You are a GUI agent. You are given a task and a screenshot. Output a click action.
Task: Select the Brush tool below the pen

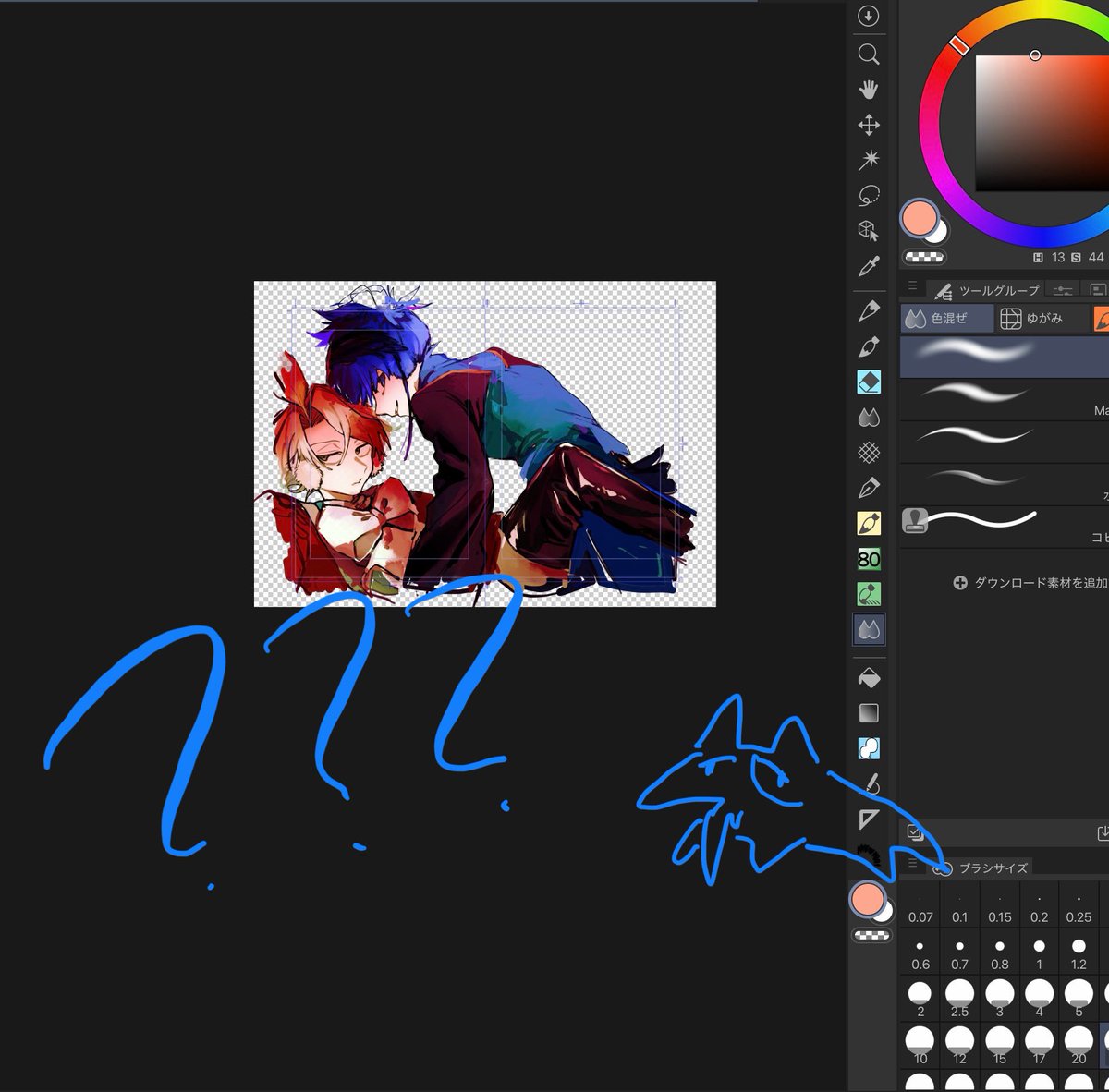pos(869,346)
